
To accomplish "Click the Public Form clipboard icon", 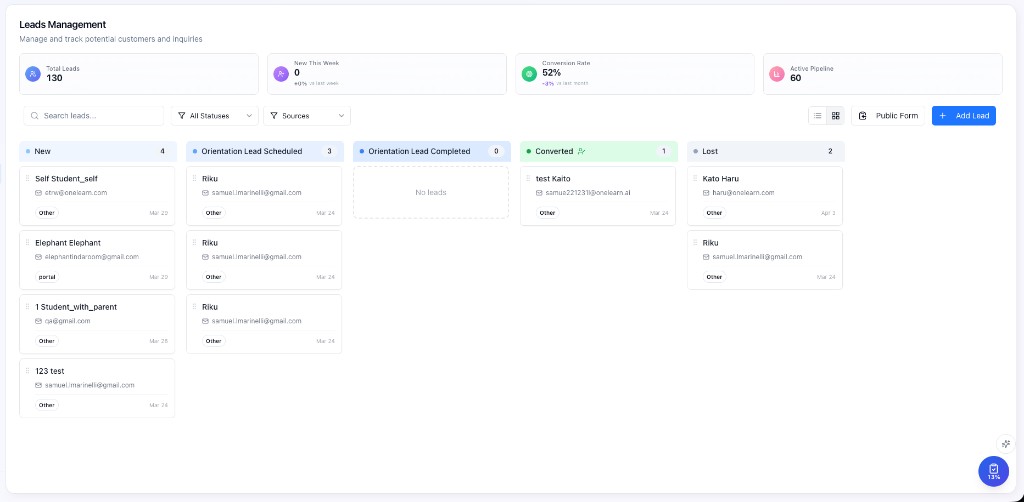I will (862, 116).
